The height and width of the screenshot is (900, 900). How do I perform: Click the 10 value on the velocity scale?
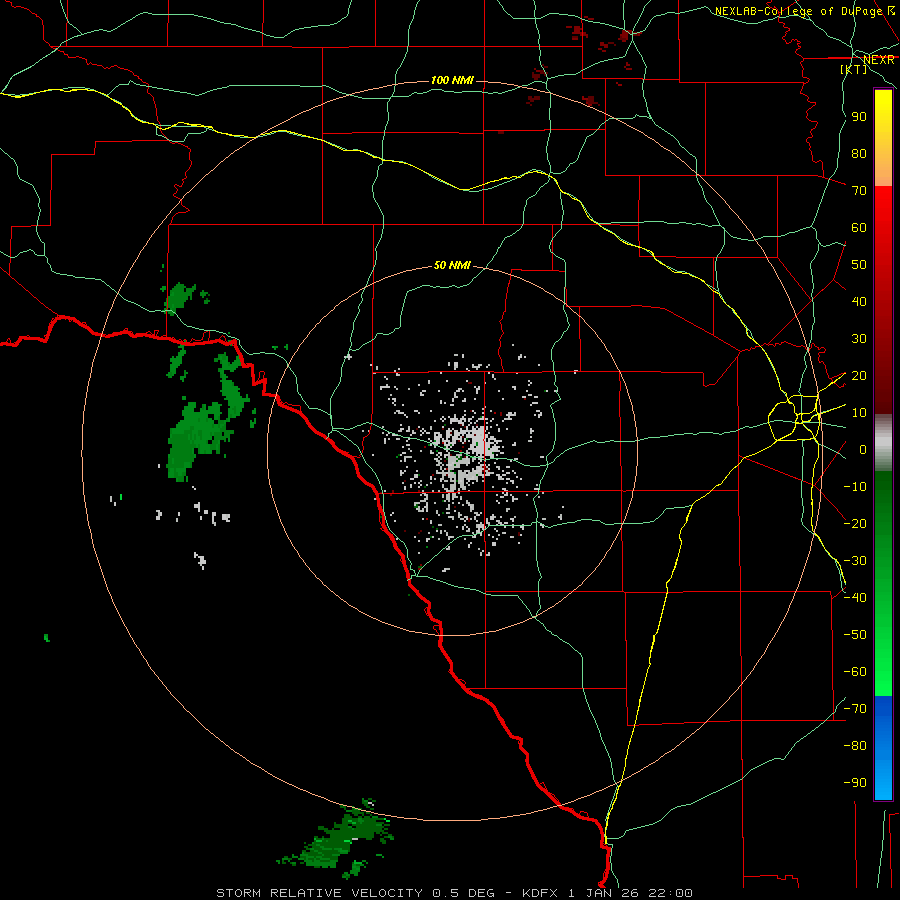tap(859, 413)
